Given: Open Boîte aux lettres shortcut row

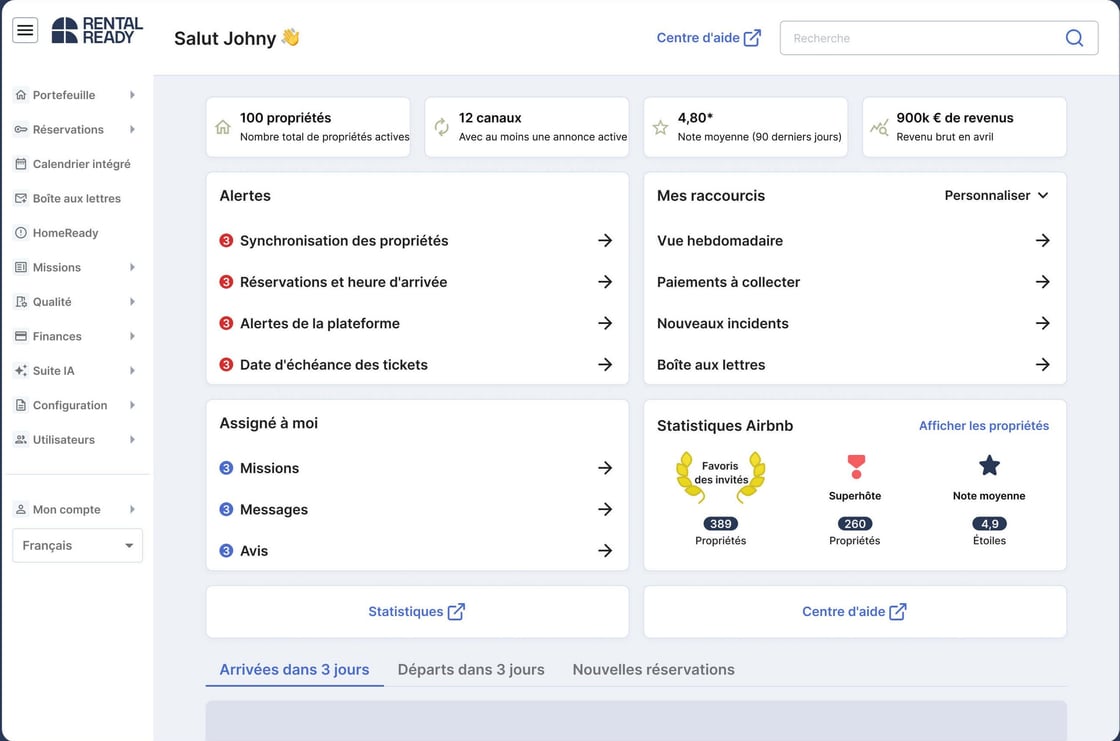Looking at the screenshot, I should 854,364.
